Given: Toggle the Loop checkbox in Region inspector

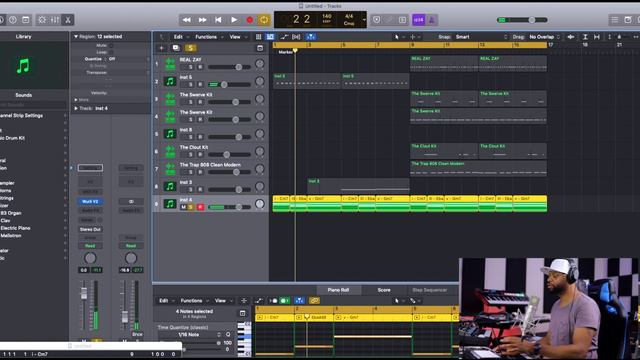Looking at the screenshot, I should pyautogui.click(x=111, y=52).
